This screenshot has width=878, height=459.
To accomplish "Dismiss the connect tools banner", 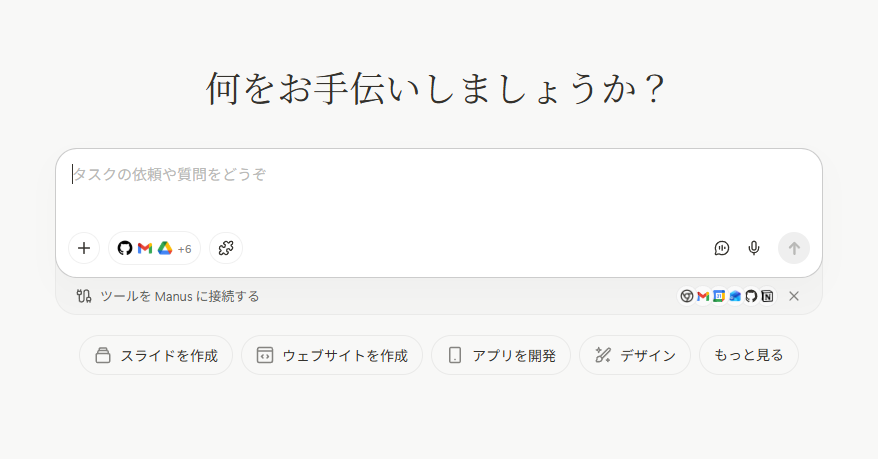I will (x=794, y=296).
